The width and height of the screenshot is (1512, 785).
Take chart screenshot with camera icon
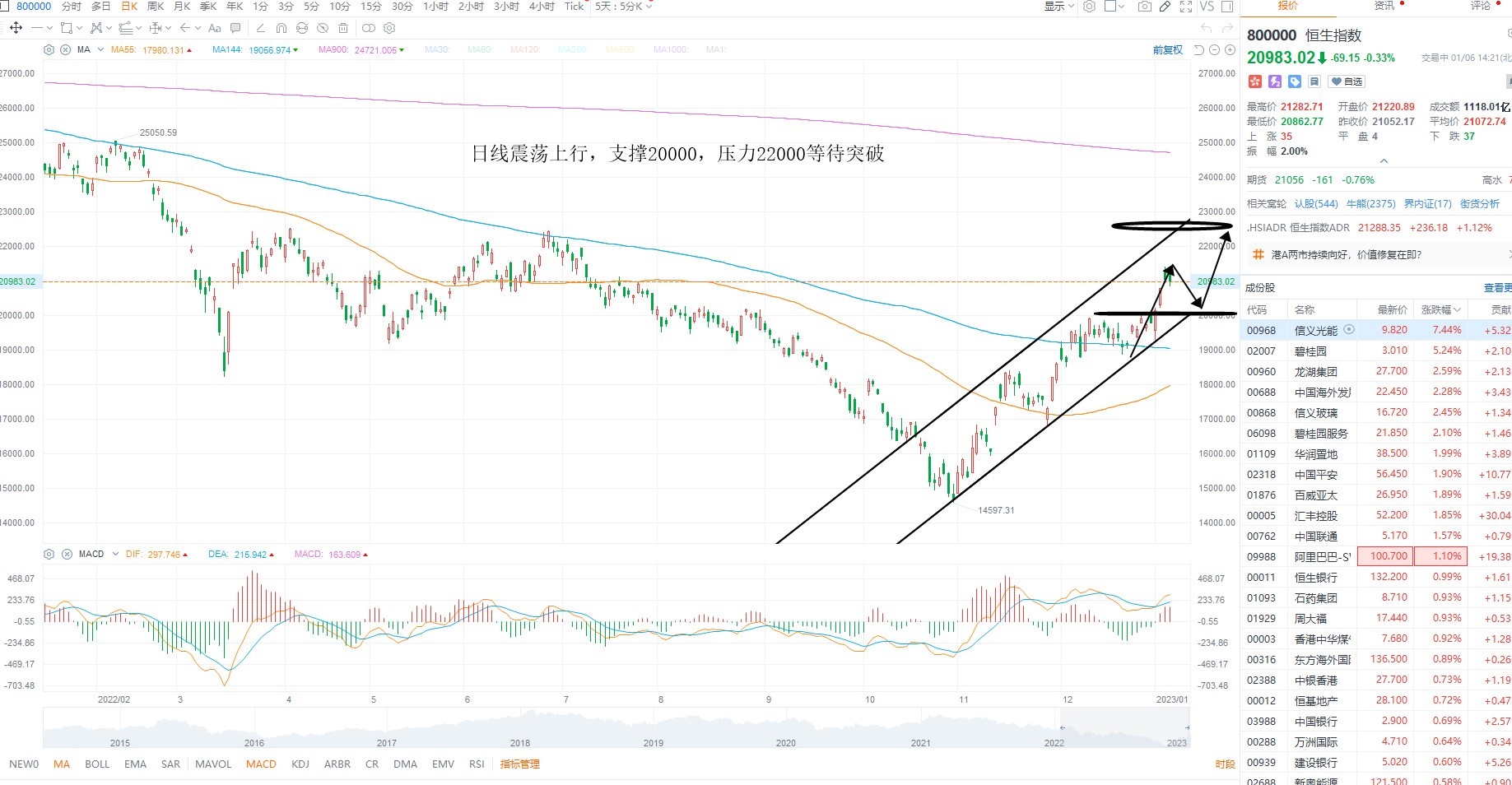click(x=1144, y=7)
